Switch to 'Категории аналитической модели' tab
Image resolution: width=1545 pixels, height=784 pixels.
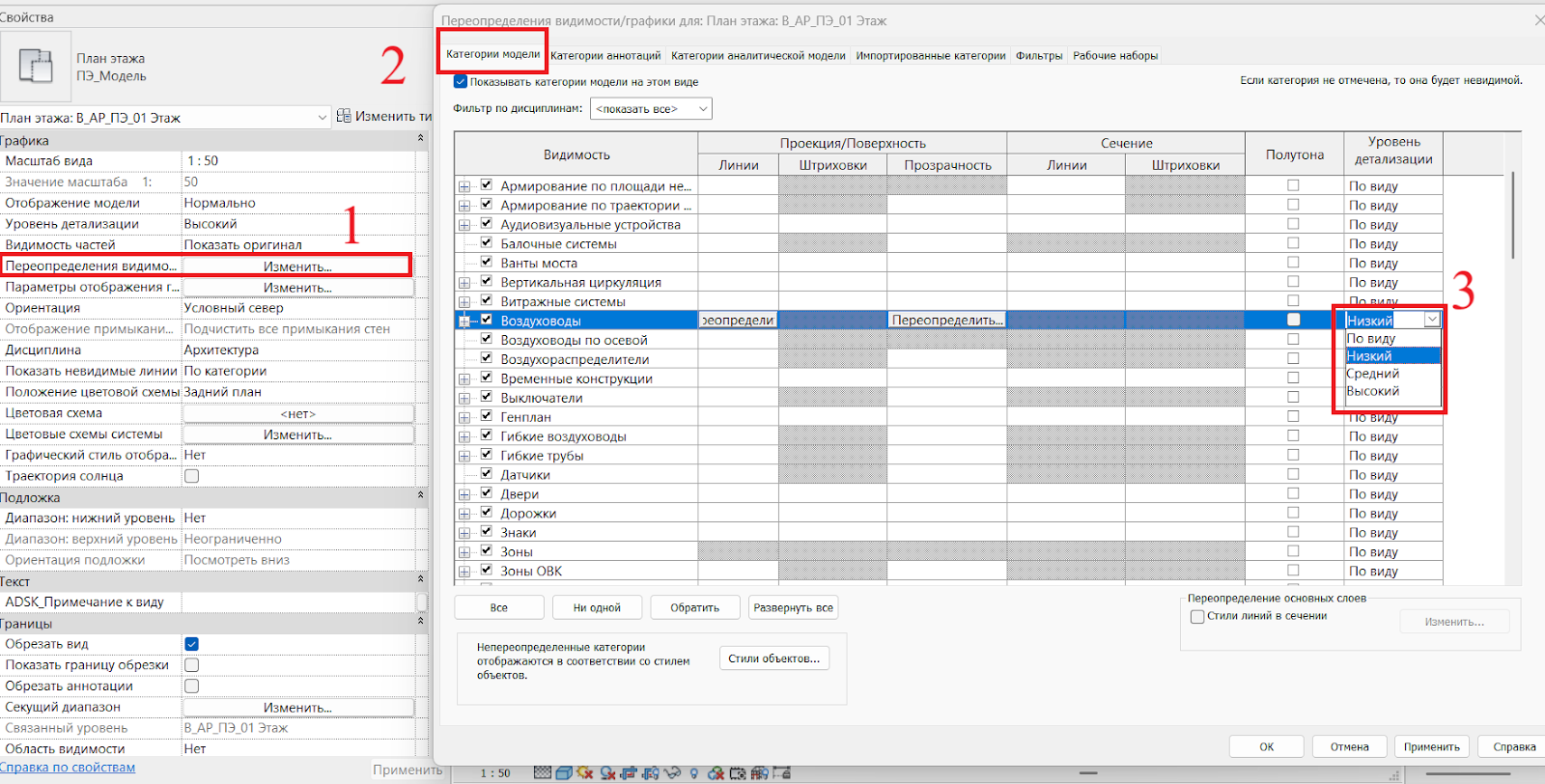coord(758,56)
